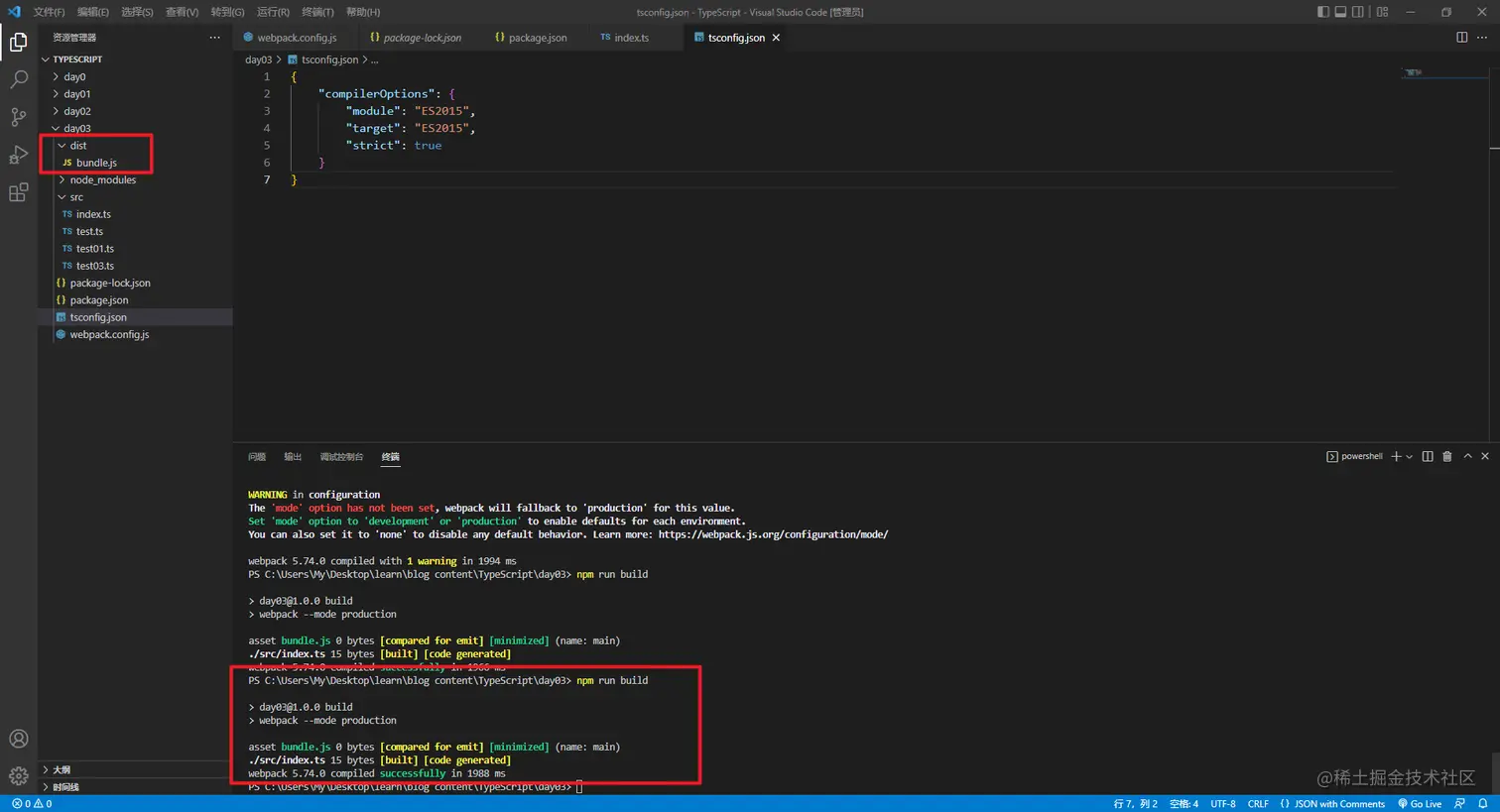Screen dimensions: 1500x812
Task: Toggle the bottom panel visibility
Action: pos(1340,12)
